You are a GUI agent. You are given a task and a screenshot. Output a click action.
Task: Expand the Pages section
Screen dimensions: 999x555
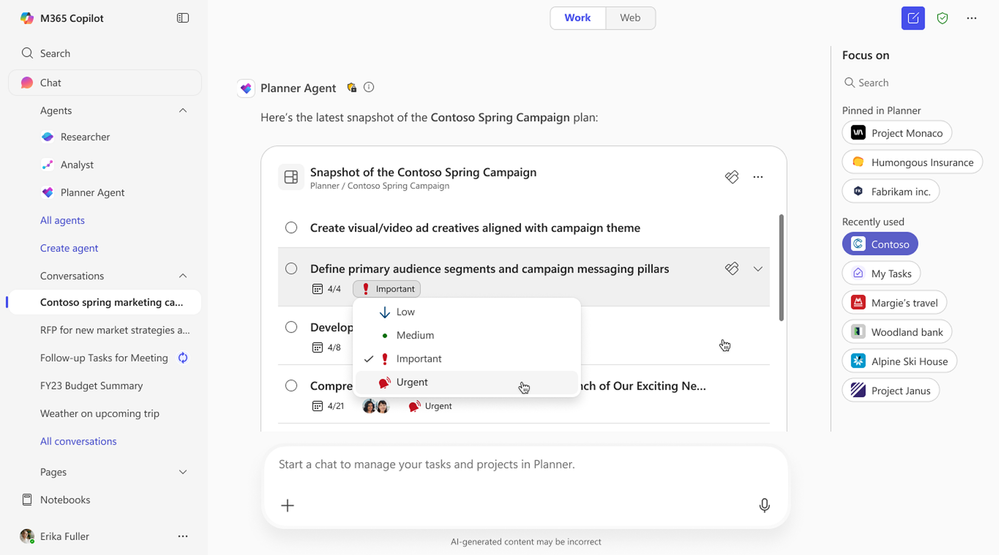(x=183, y=472)
